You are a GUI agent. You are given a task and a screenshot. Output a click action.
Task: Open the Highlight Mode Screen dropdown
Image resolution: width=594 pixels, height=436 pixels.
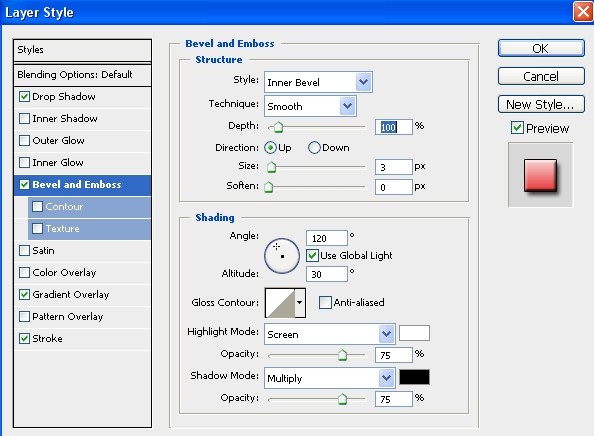coord(330,334)
